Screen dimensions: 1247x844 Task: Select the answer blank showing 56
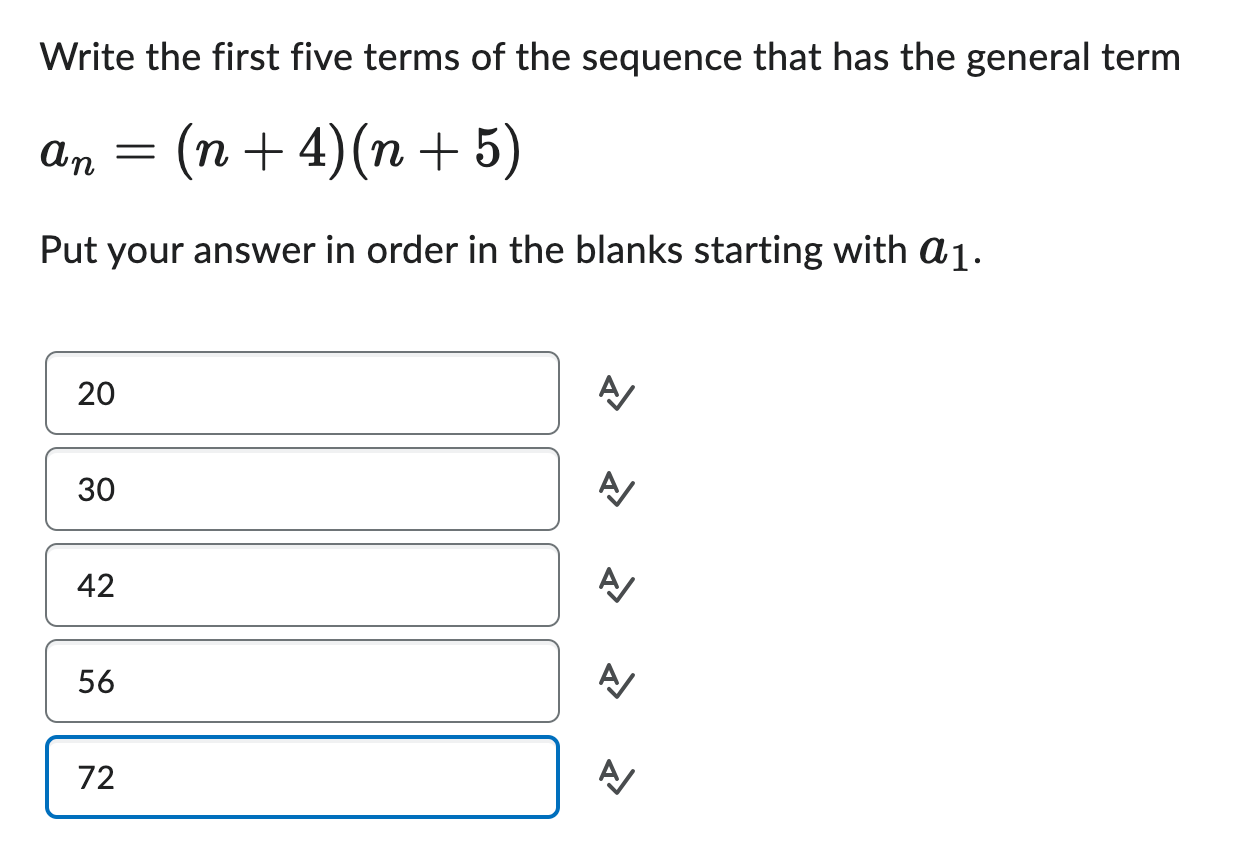click(x=300, y=681)
